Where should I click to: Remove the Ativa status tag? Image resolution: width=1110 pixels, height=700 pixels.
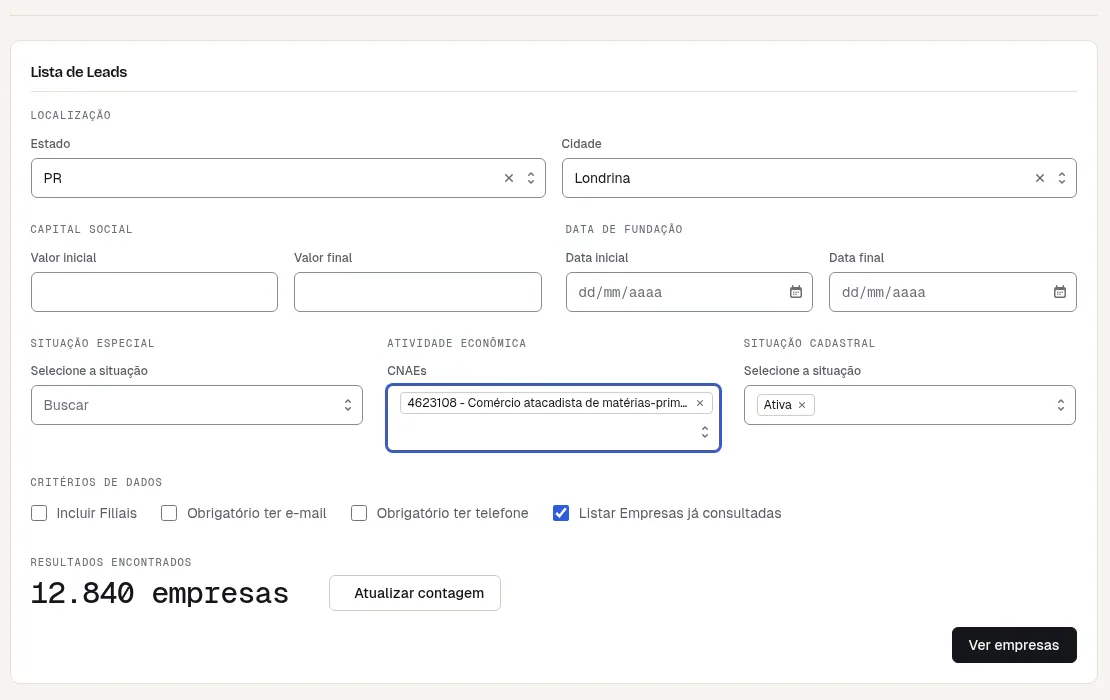(x=802, y=405)
